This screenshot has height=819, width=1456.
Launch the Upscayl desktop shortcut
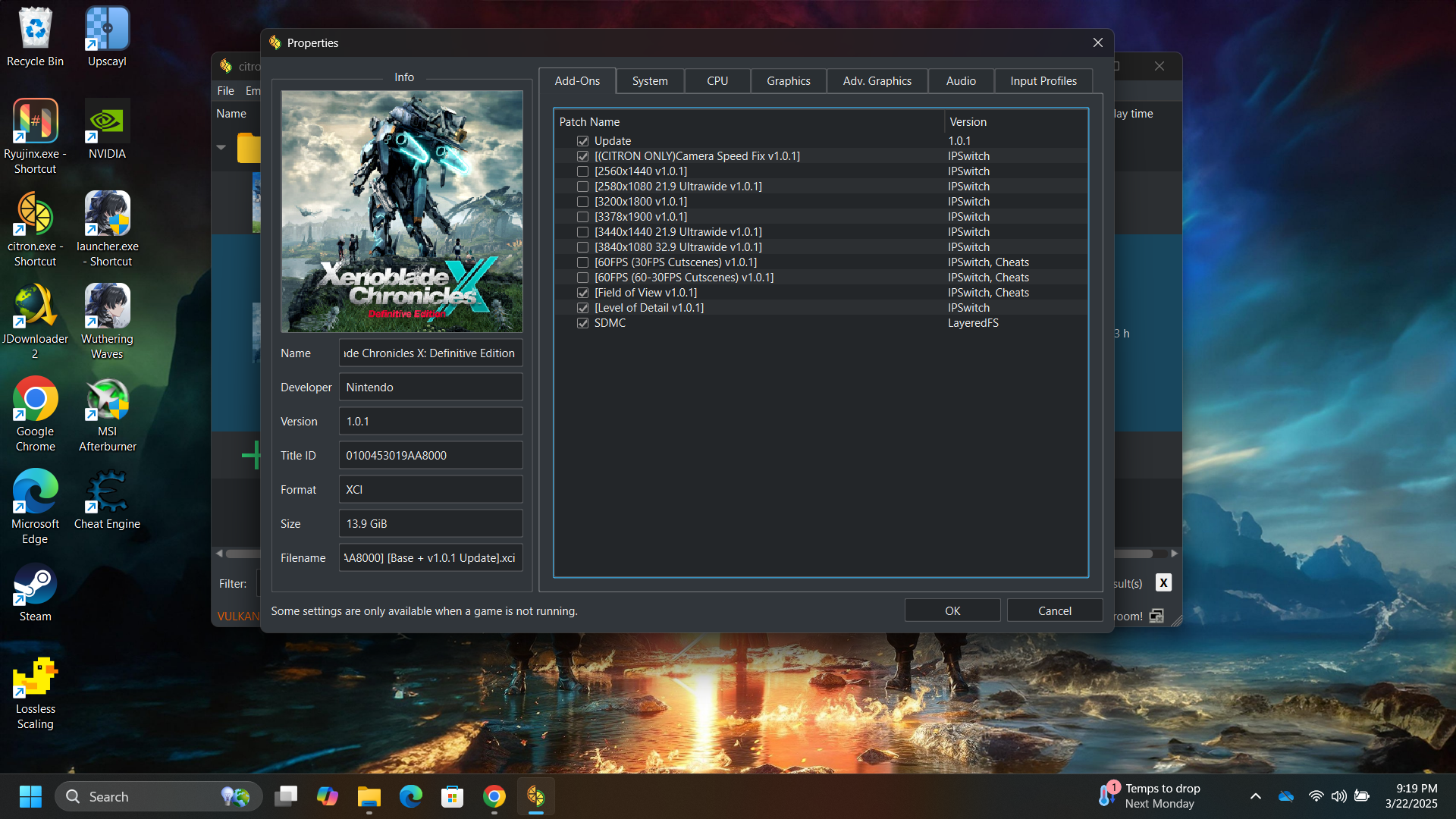click(x=107, y=36)
